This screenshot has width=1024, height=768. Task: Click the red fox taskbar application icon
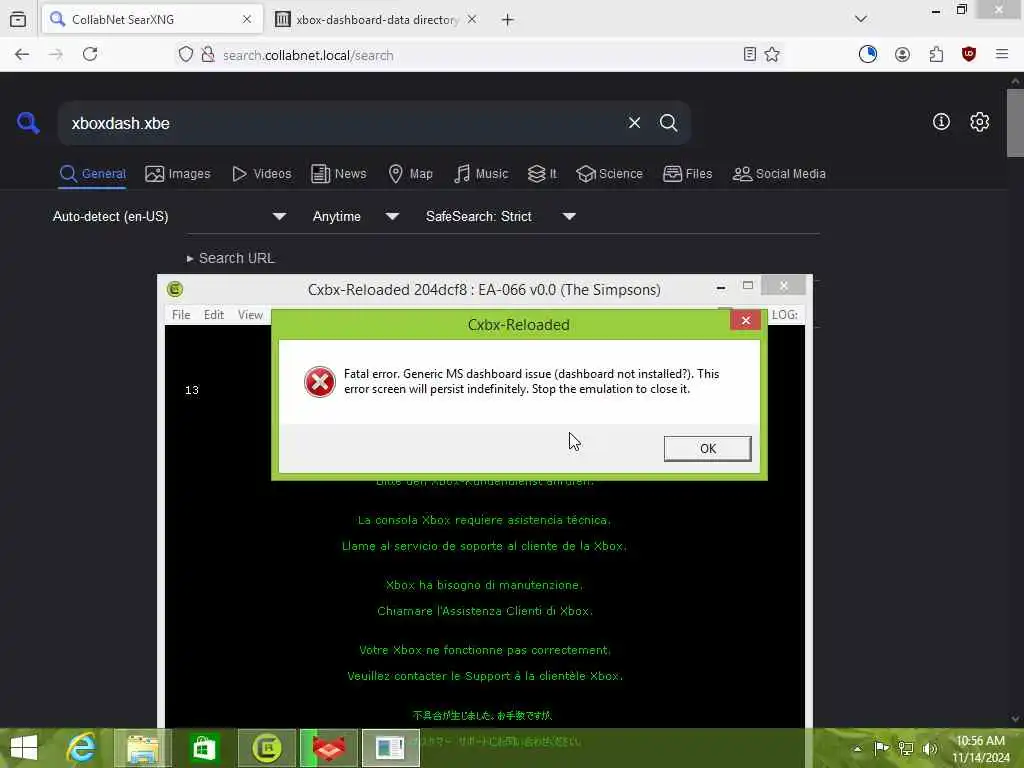(328, 748)
